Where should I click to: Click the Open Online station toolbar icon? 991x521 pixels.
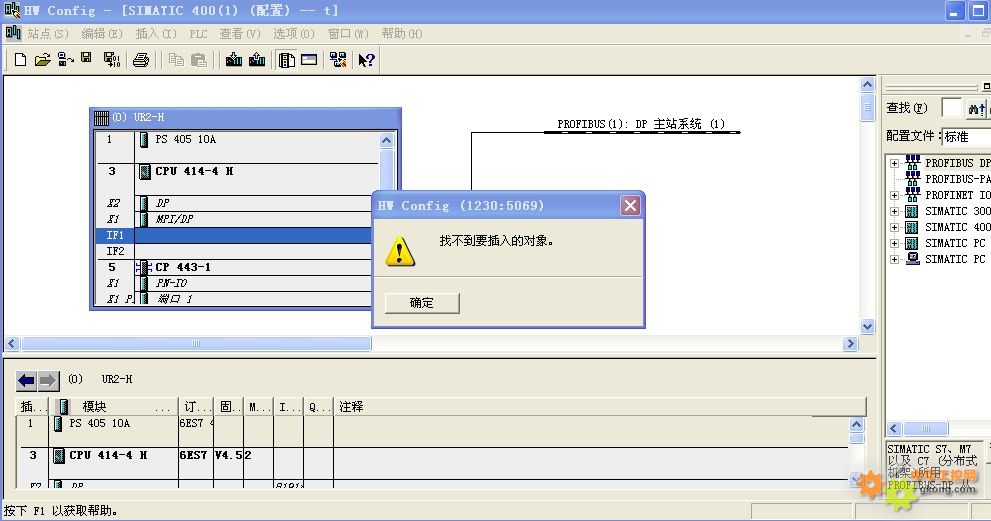click(x=65, y=60)
